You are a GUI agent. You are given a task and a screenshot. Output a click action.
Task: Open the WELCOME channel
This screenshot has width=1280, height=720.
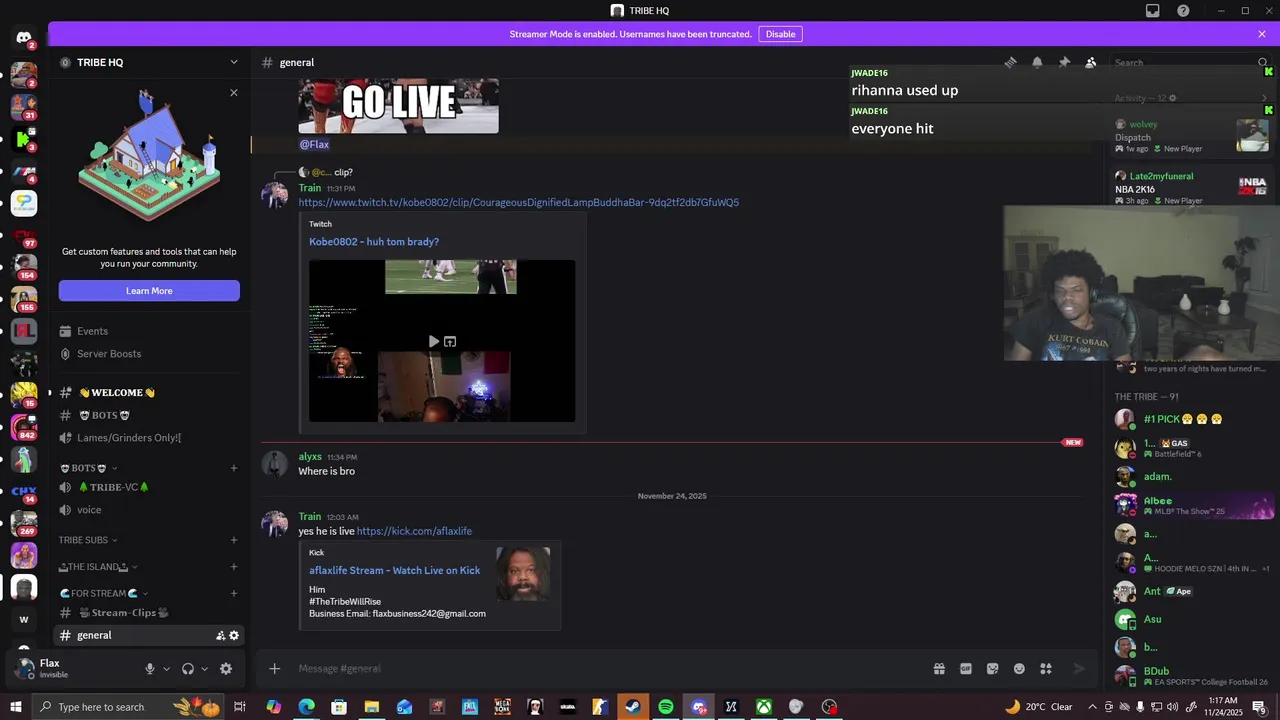(149, 392)
